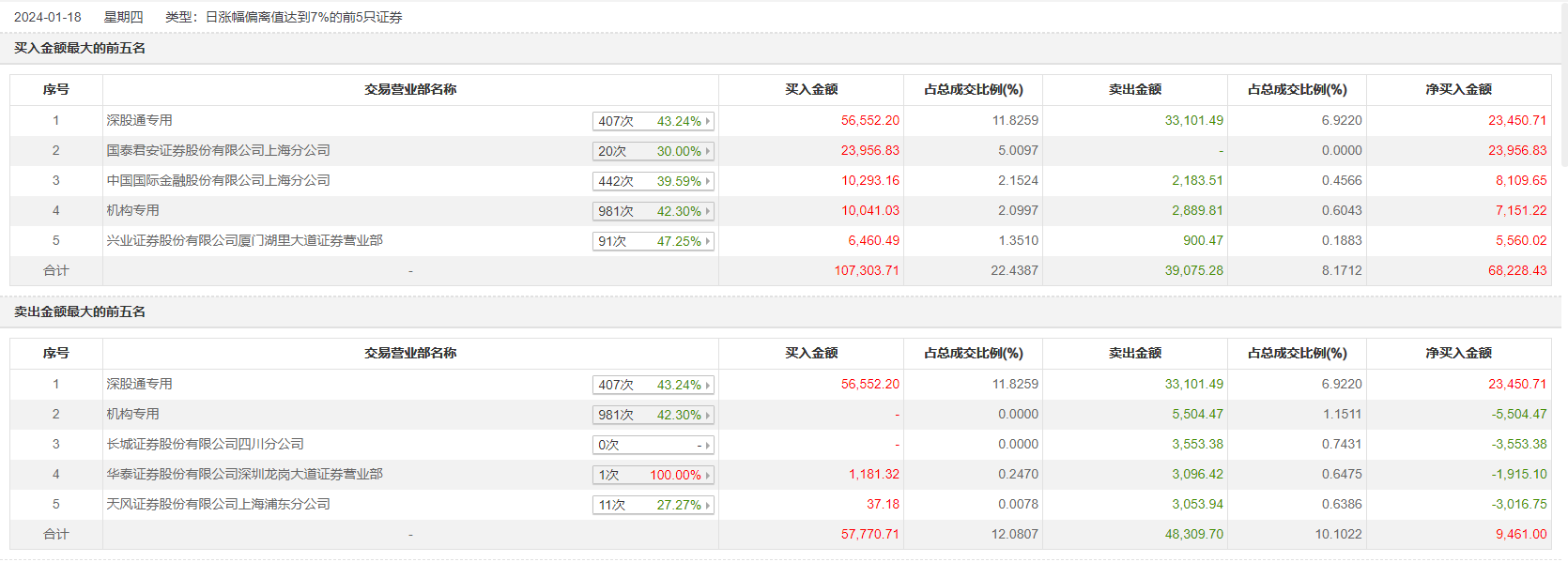
Task: Expand the 11次 27.27% stats box
Action: tap(708, 505)
